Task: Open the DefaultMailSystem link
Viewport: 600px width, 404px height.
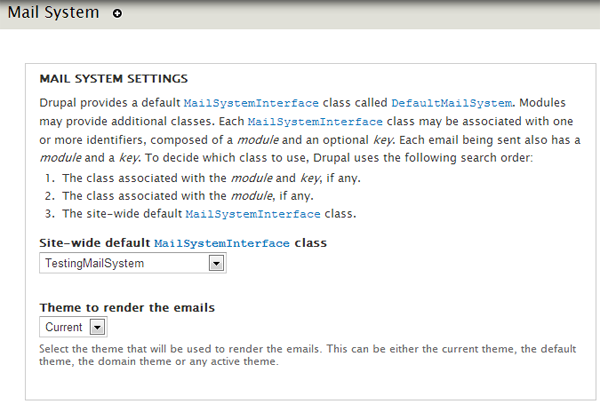Action: click(x=452, y=103)
